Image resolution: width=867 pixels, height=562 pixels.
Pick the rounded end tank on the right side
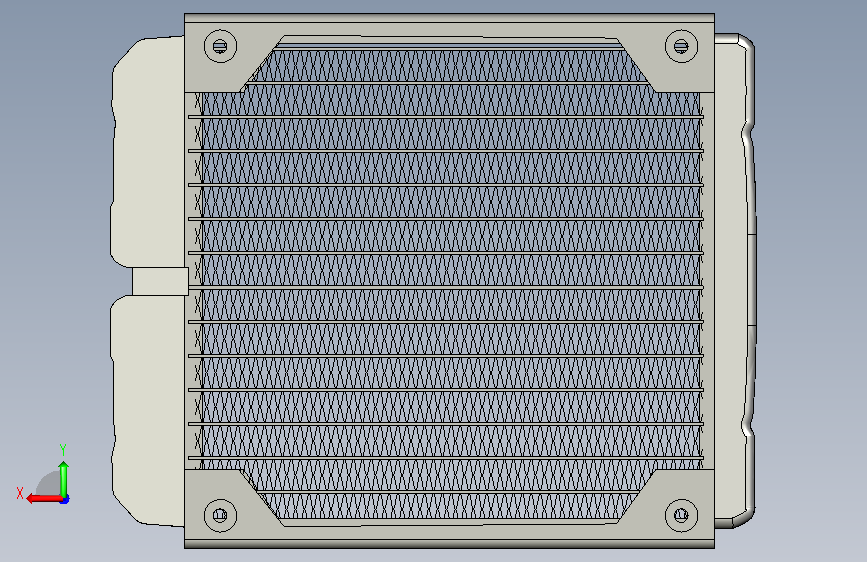734,281
